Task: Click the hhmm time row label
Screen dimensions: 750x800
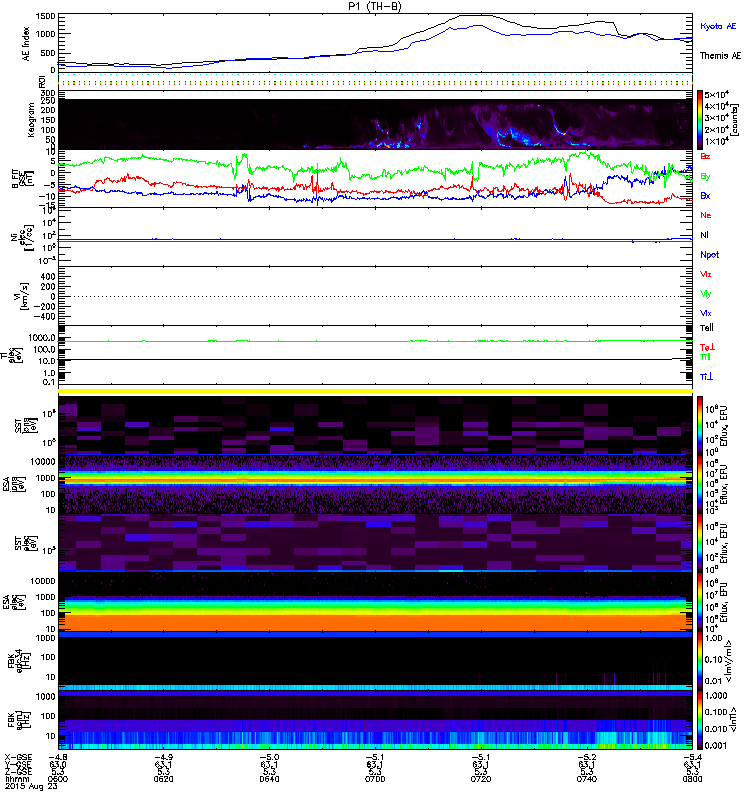Action: pos(16,779)
